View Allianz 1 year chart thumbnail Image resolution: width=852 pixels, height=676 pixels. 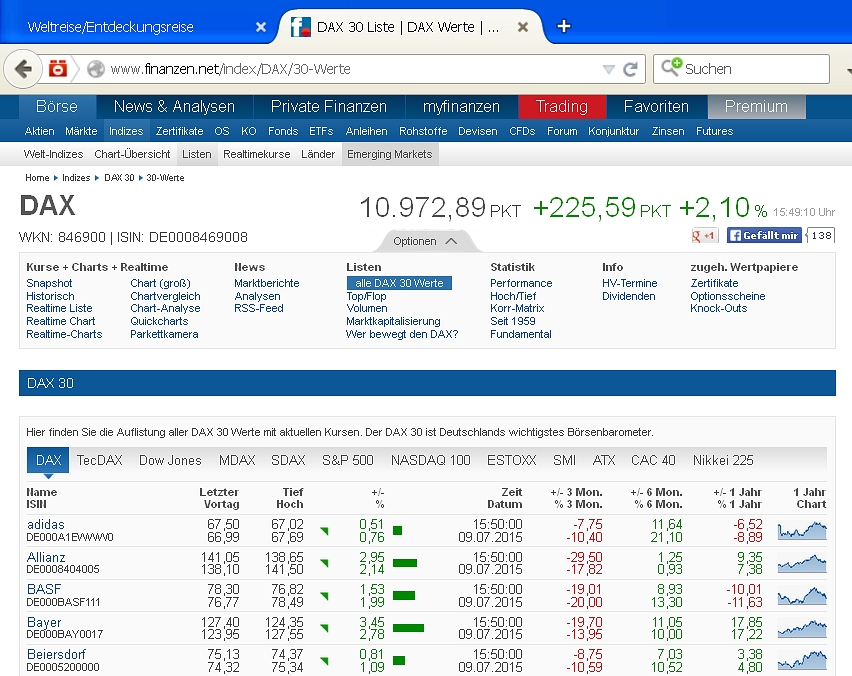(x=801, y=563)
